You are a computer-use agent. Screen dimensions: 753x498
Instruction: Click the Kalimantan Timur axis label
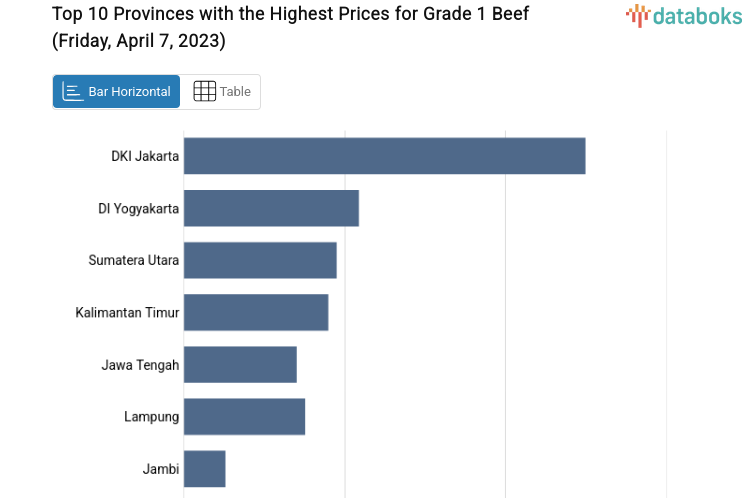click(x=127, y=312)
